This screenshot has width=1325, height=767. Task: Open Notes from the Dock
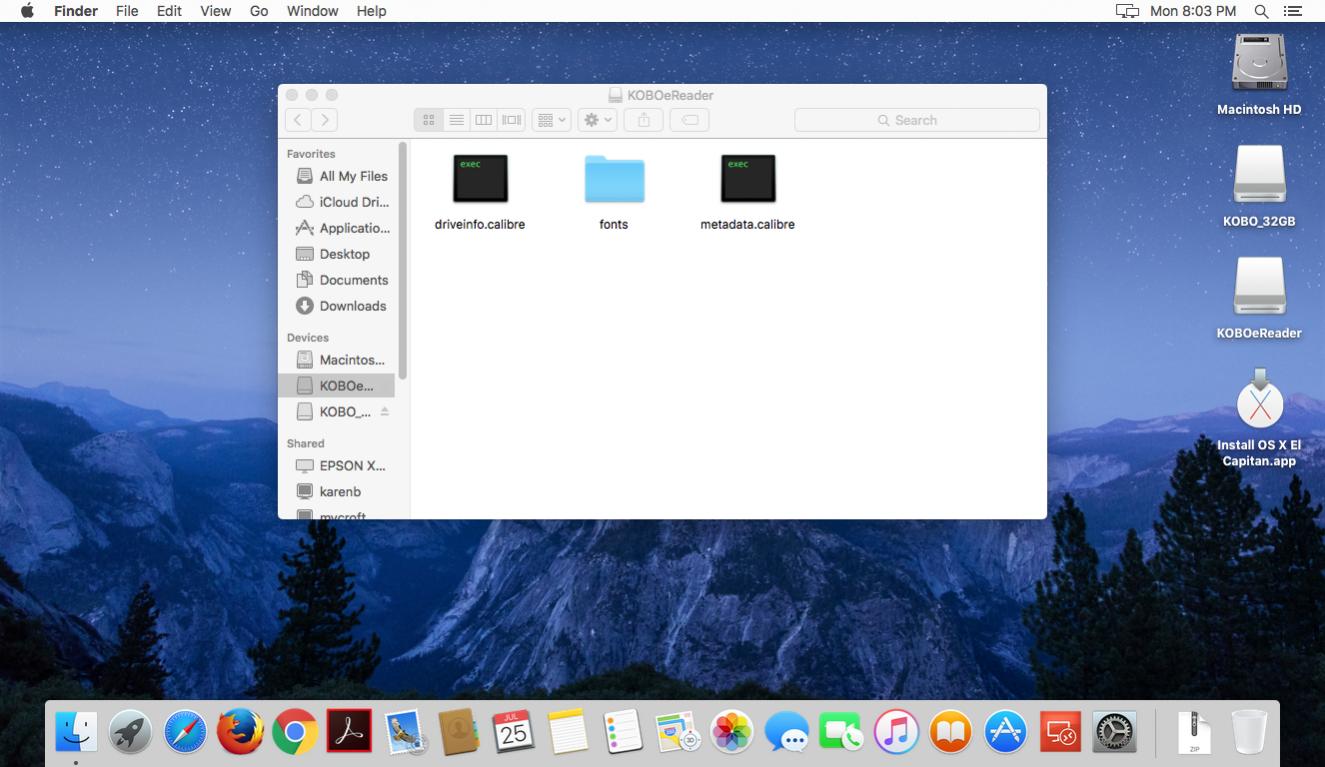click(567, 733)
